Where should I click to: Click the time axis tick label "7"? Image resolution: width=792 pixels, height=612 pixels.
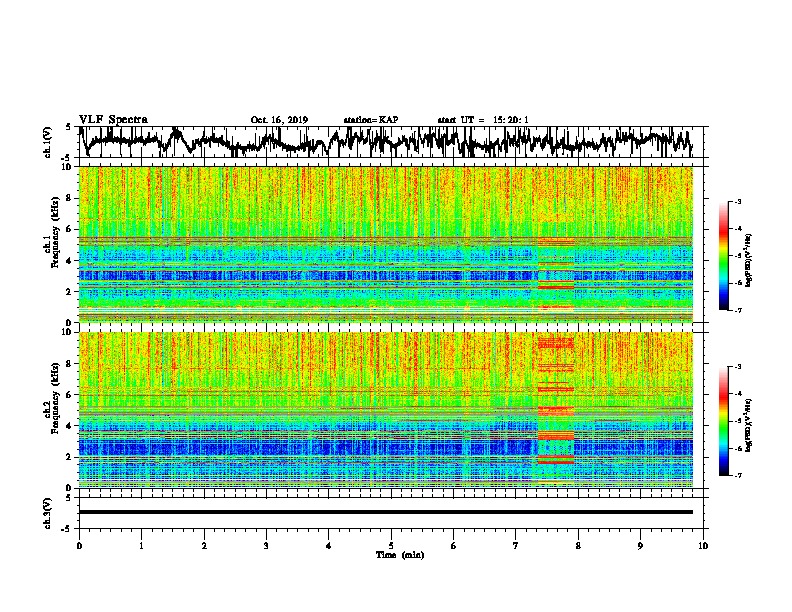515,546
